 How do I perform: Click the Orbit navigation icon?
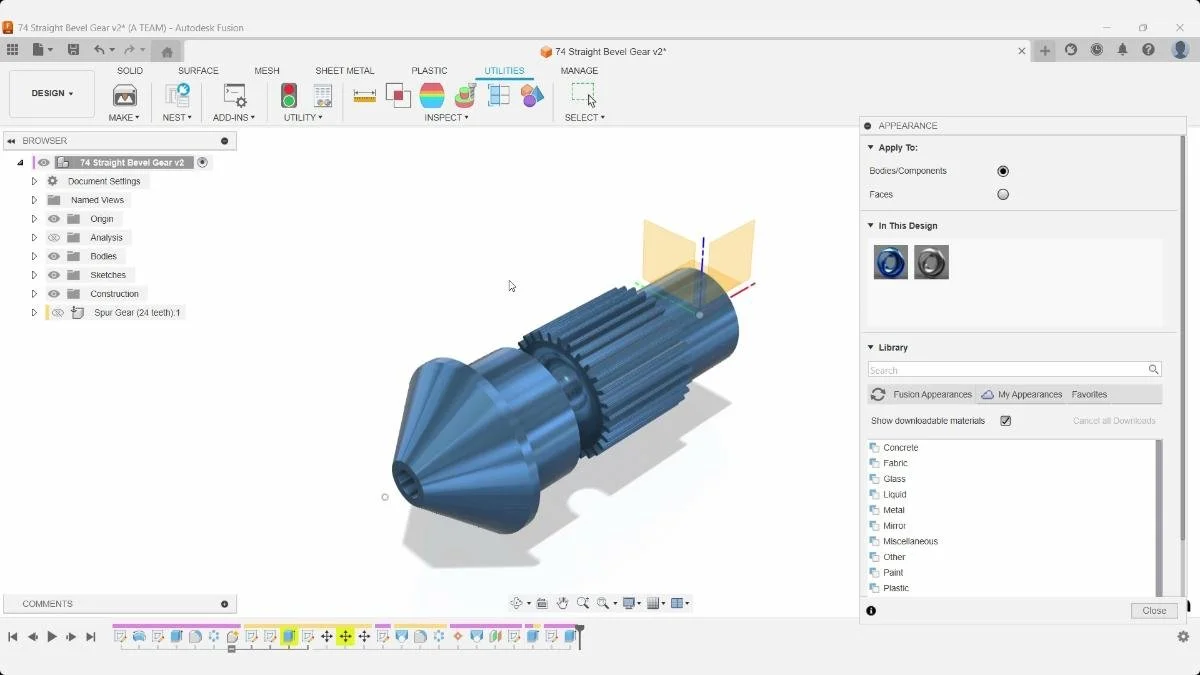pyautogui.click(x=517, y=603)
